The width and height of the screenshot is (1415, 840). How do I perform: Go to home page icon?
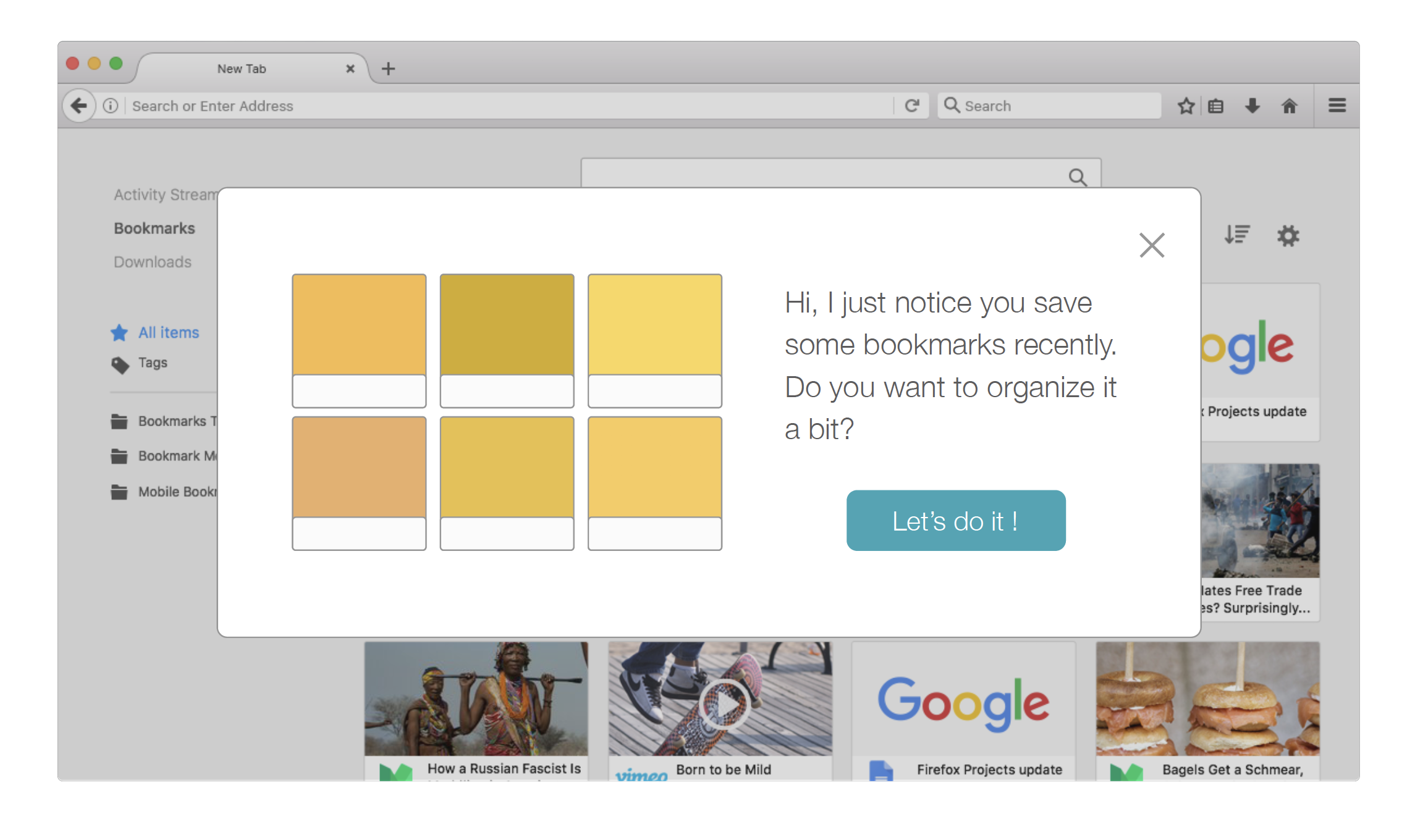[x=1289, y=106]
